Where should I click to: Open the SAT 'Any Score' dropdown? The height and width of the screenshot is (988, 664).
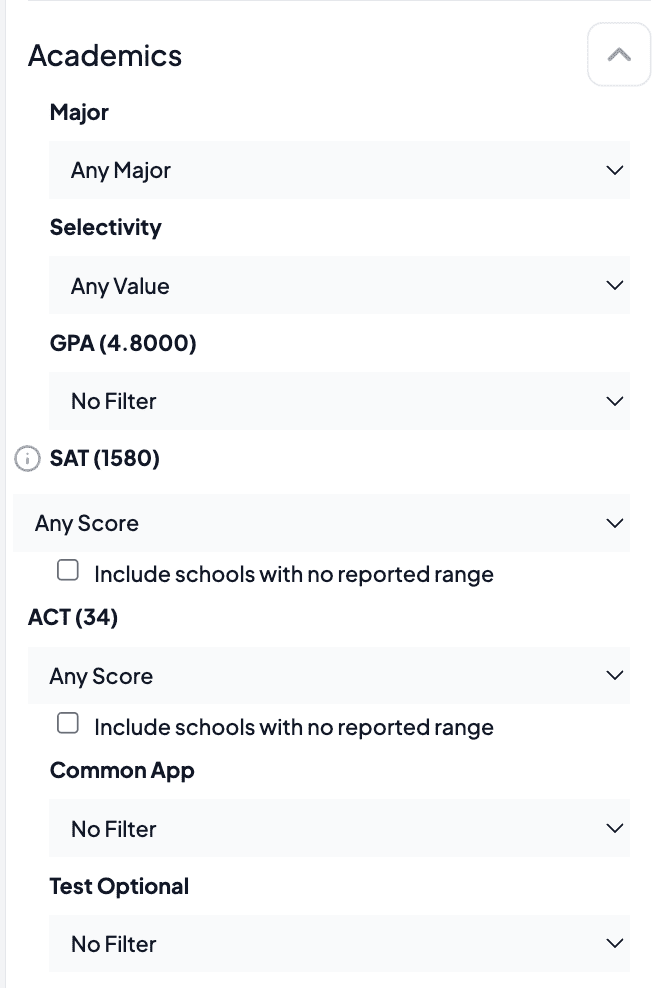[x=321, y=523]
